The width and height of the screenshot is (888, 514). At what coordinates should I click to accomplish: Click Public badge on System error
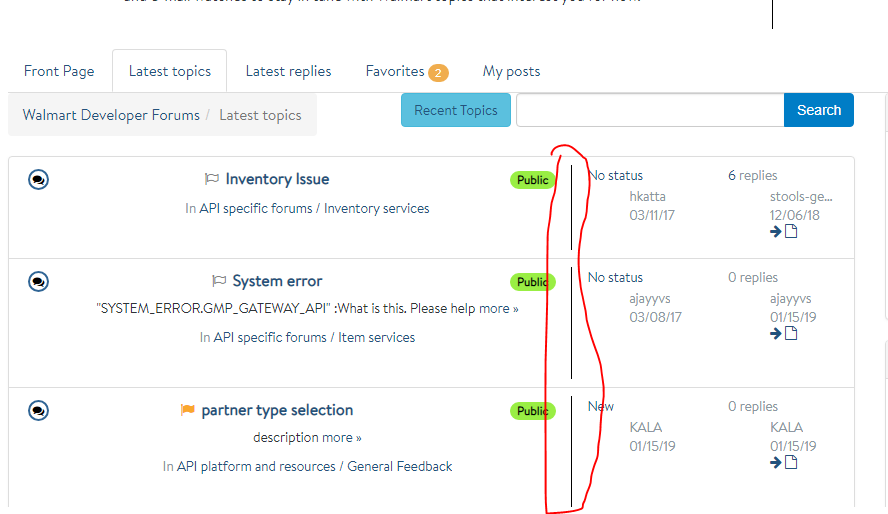tap(532, 282)
